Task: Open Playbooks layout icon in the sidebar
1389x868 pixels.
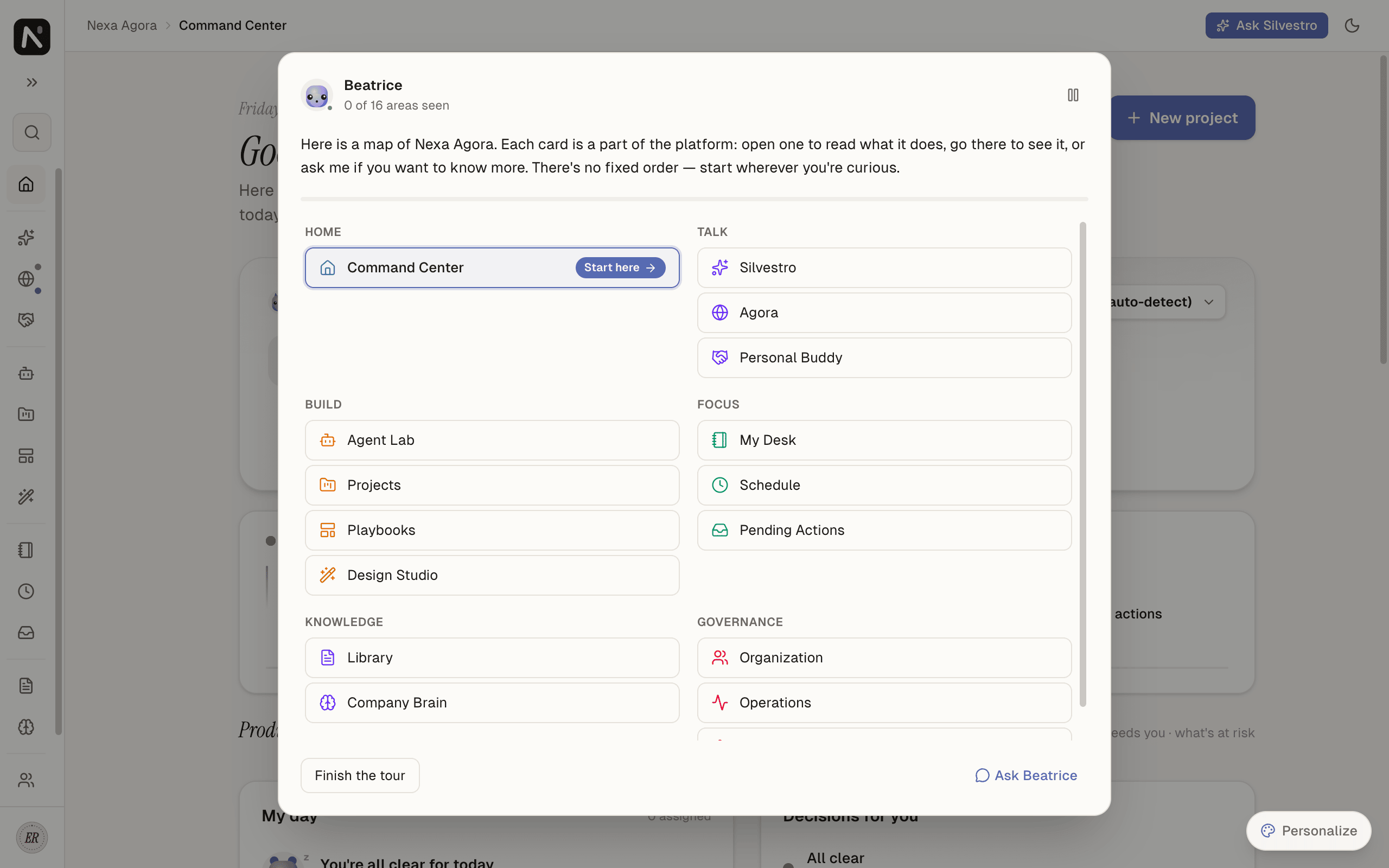Action: 27,456
